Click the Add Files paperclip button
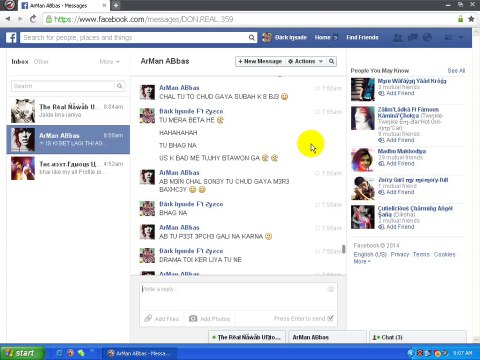 point(162,319)
